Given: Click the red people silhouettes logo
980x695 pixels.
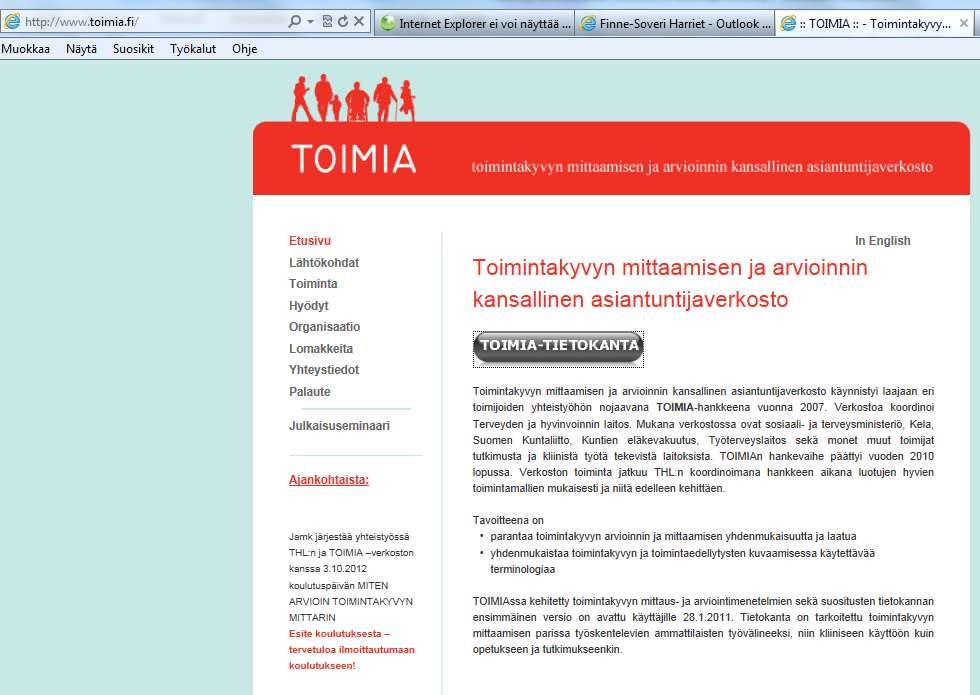Looking at the screenshot, I should (353, 98).
